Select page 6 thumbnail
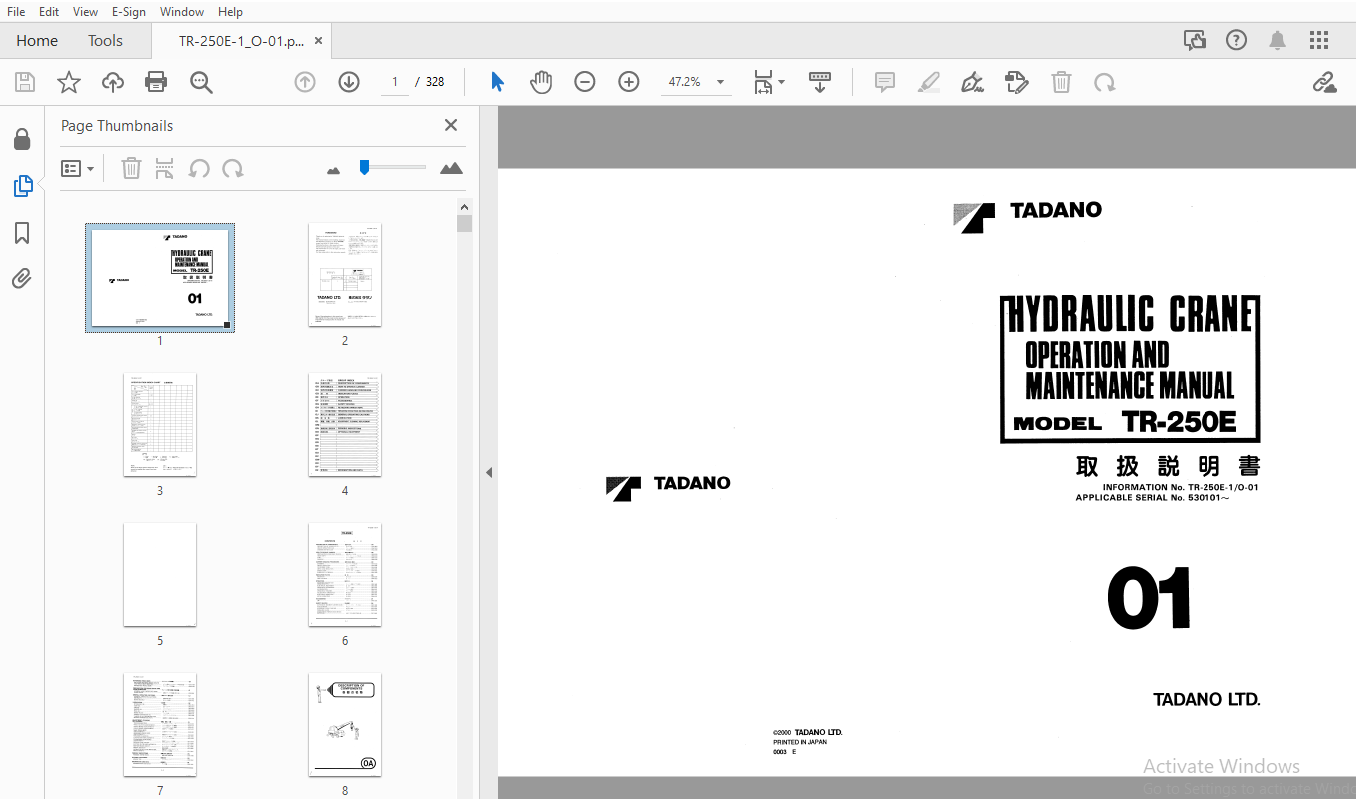The width and height of the screenshot is (1356, 799). [345, 575]
